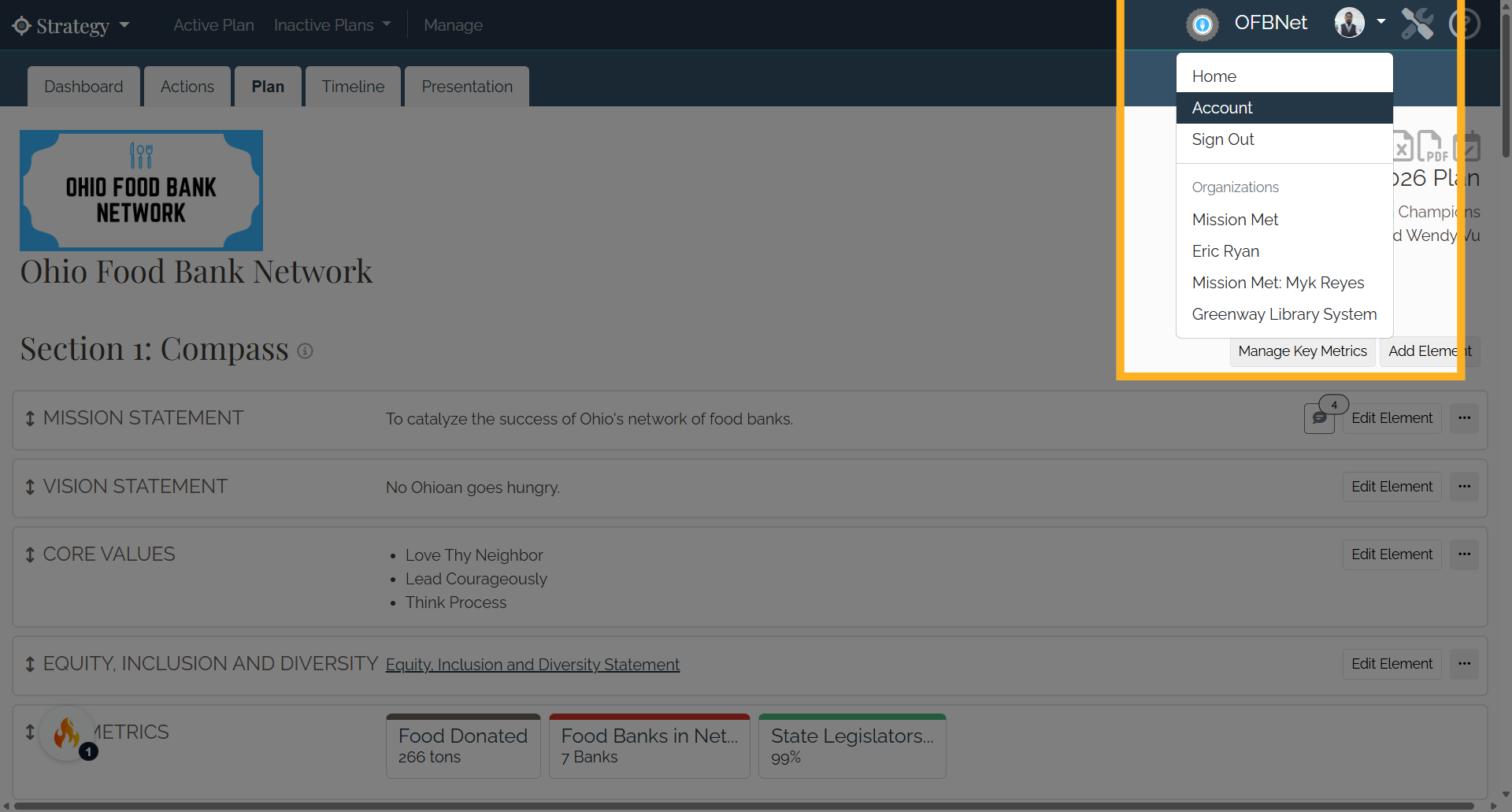Click the OFBNet organization badge icon

click(x=1203, y=24)
